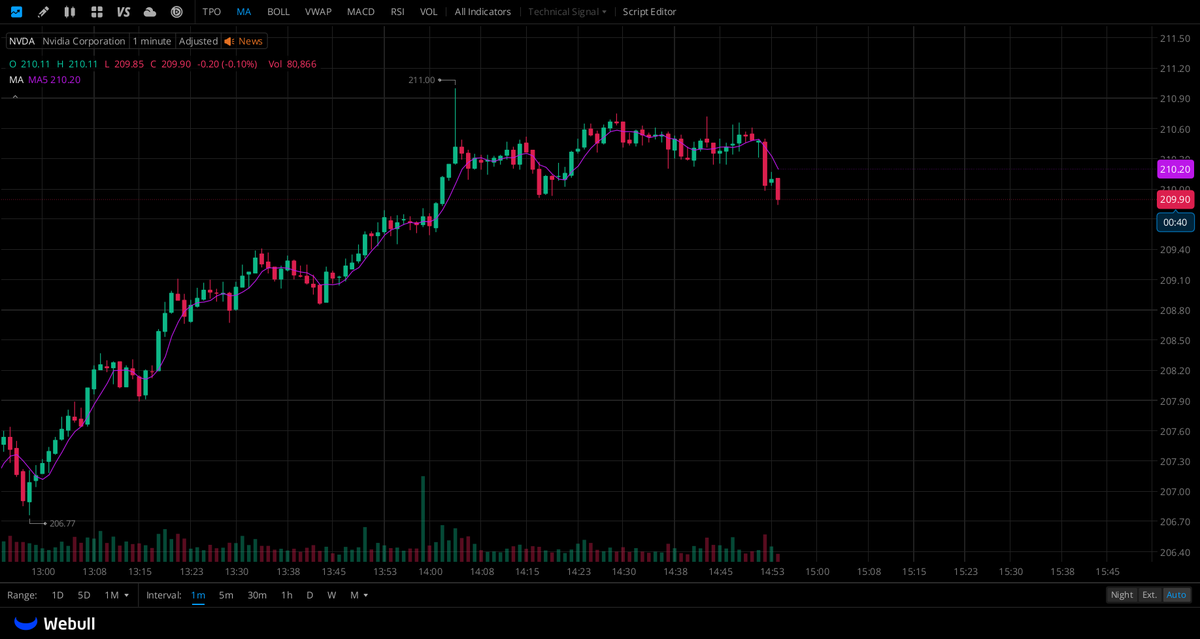The height and width of the screenshot is (639, 1200).
Task: Open All Indicators list
Action: pyautogui.click(x=483, y=12)
